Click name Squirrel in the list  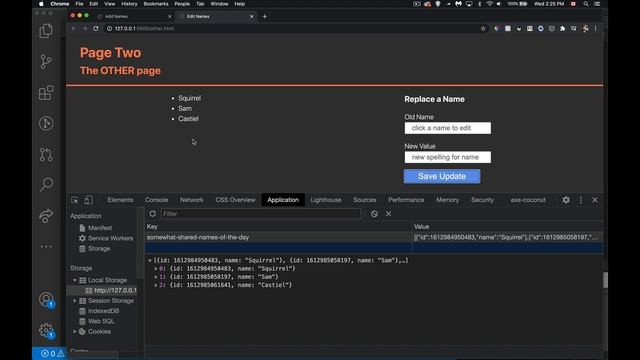coord(189,98)
